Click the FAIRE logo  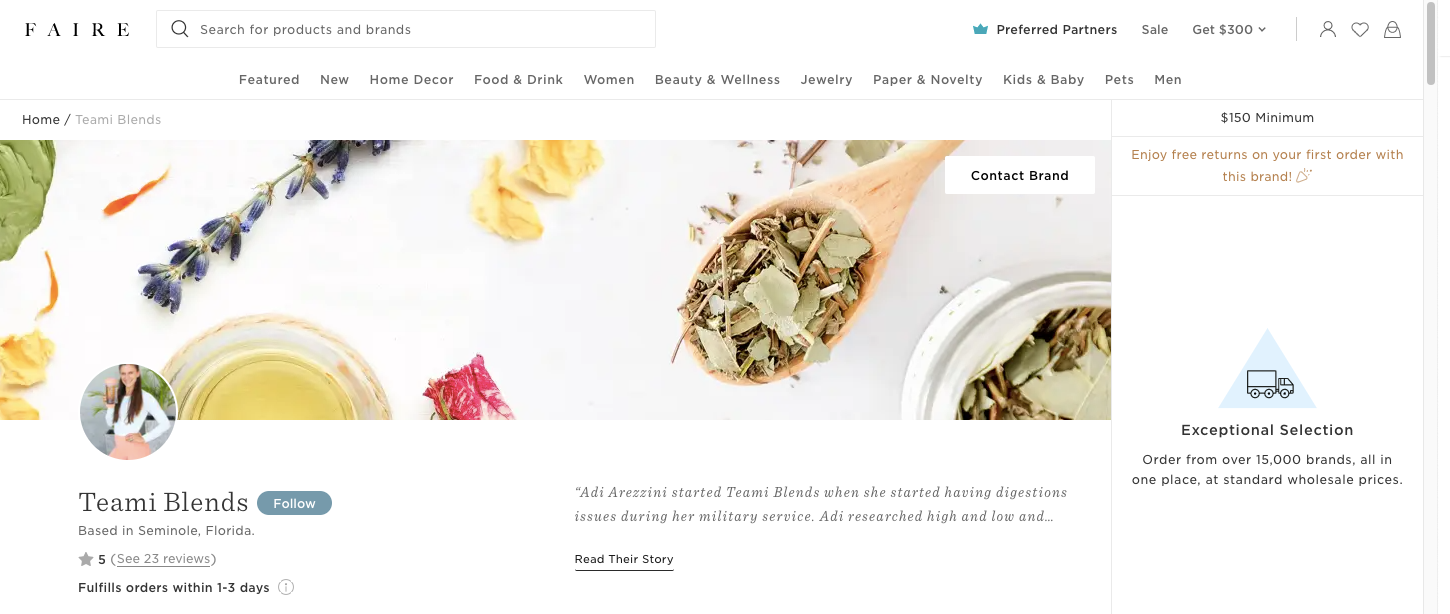pyautogui.click(x=77, y=30)
